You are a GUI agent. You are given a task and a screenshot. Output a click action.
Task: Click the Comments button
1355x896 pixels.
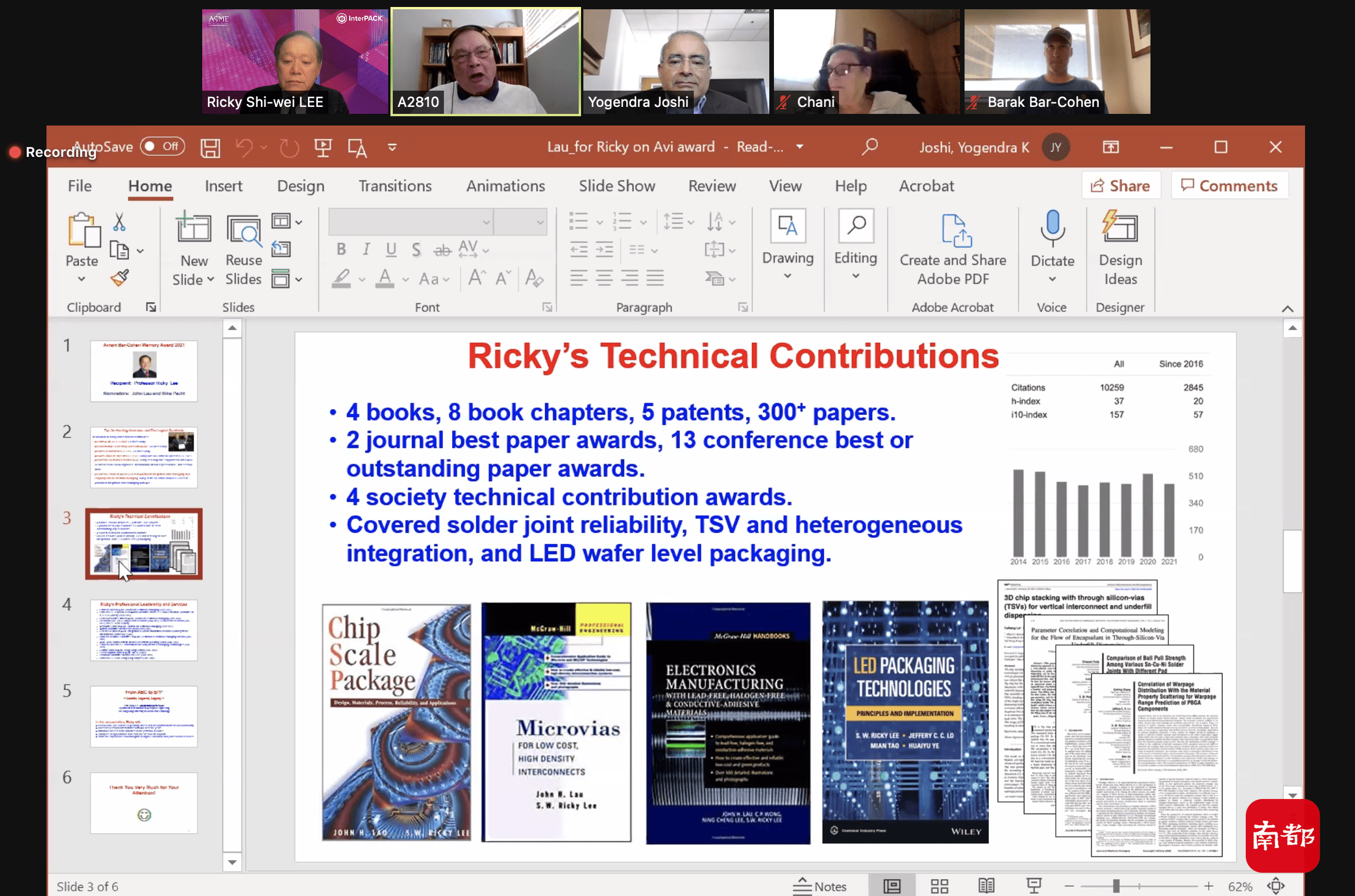point(1229,186)
